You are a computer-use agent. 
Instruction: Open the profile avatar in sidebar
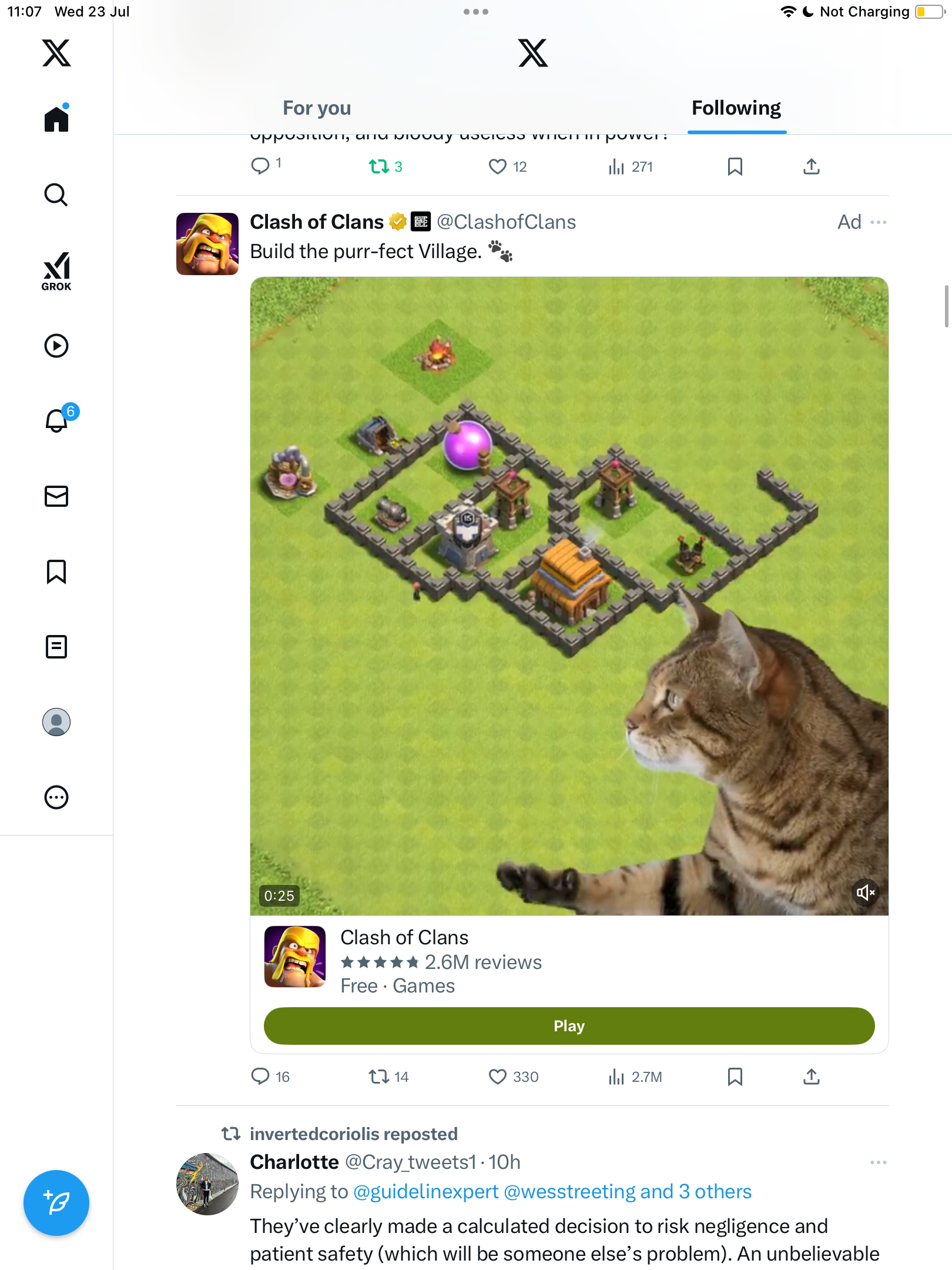coord(56,722)
